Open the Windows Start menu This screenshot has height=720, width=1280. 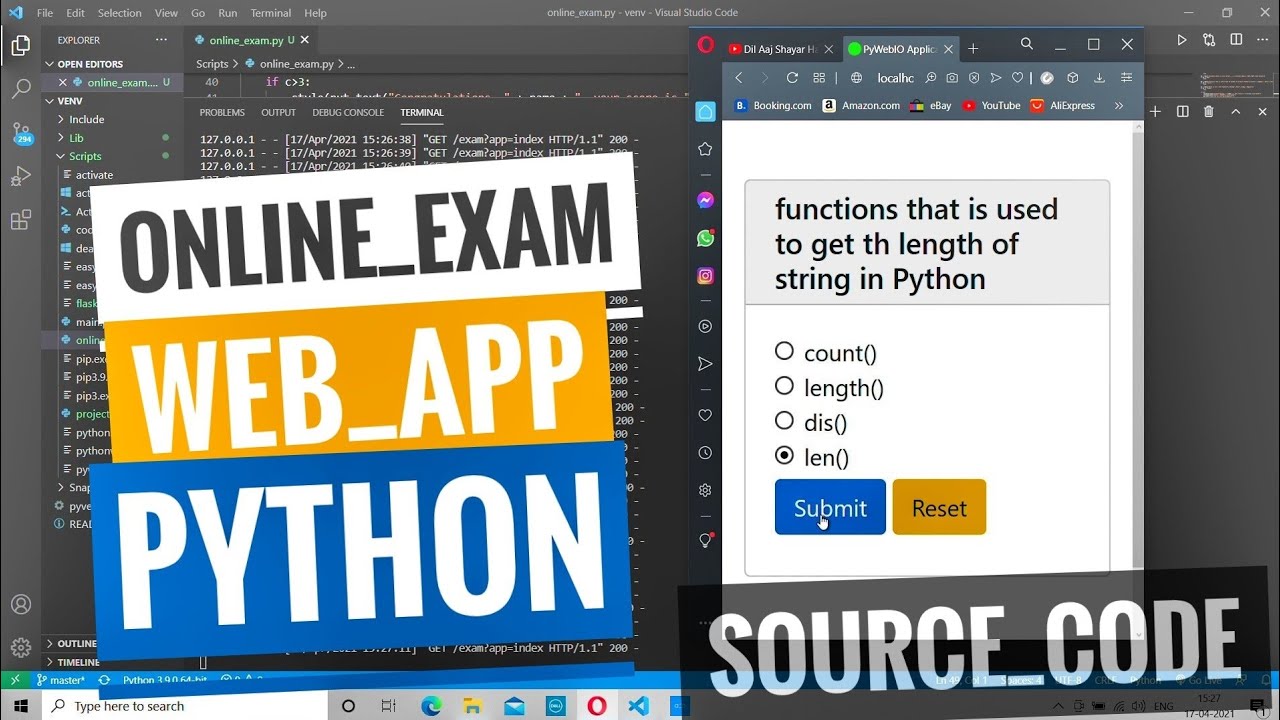[21, 706]
